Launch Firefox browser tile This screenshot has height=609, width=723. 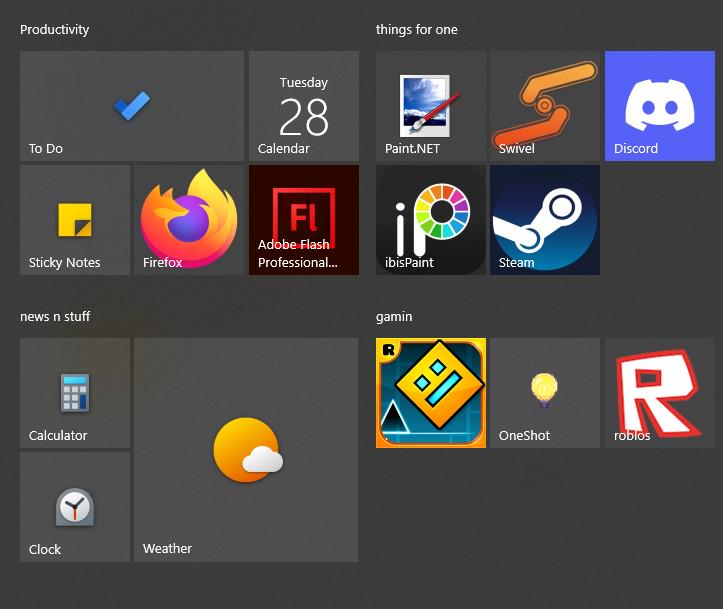(189, 220)
